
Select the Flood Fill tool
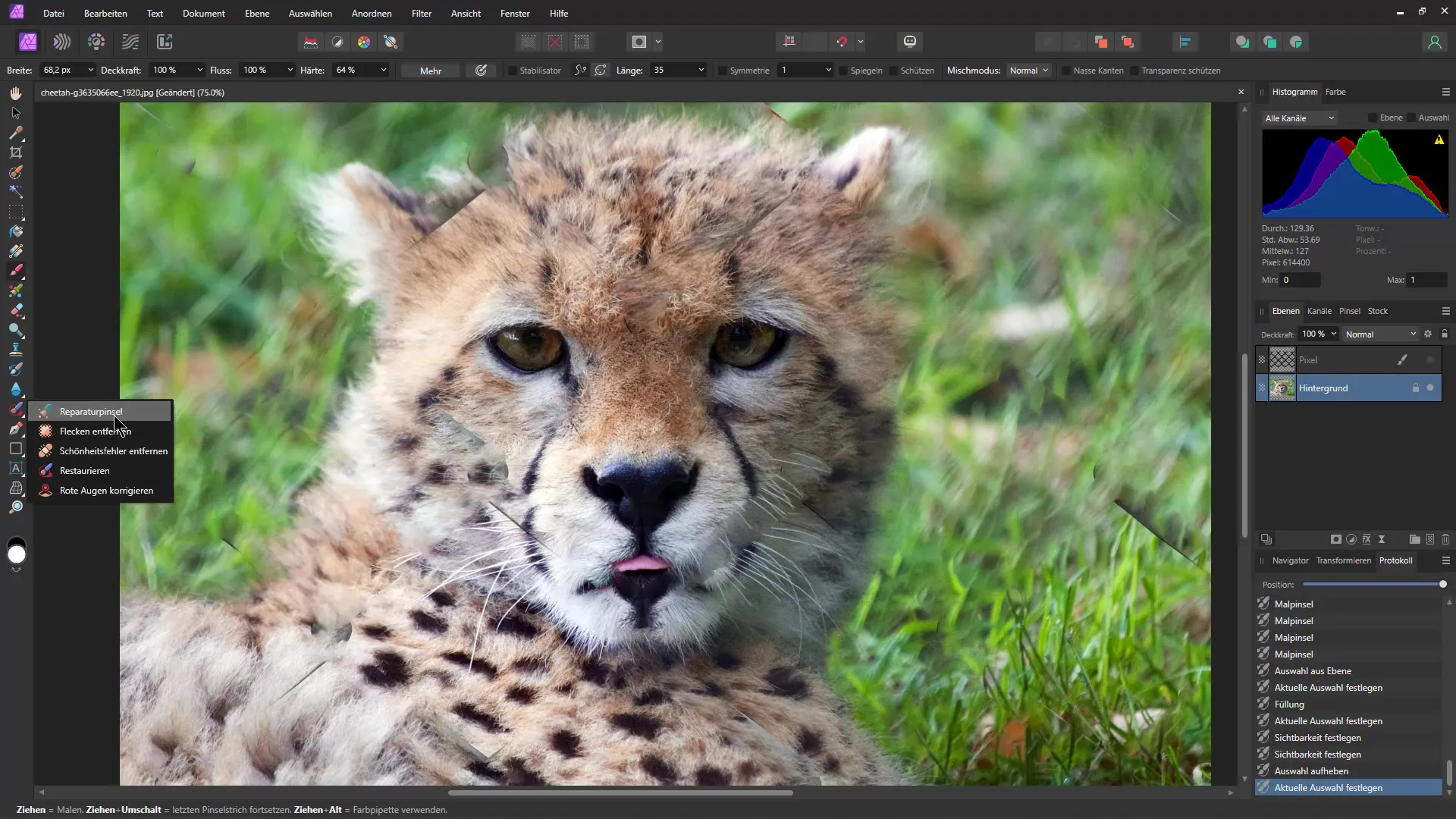coord(16,231)
